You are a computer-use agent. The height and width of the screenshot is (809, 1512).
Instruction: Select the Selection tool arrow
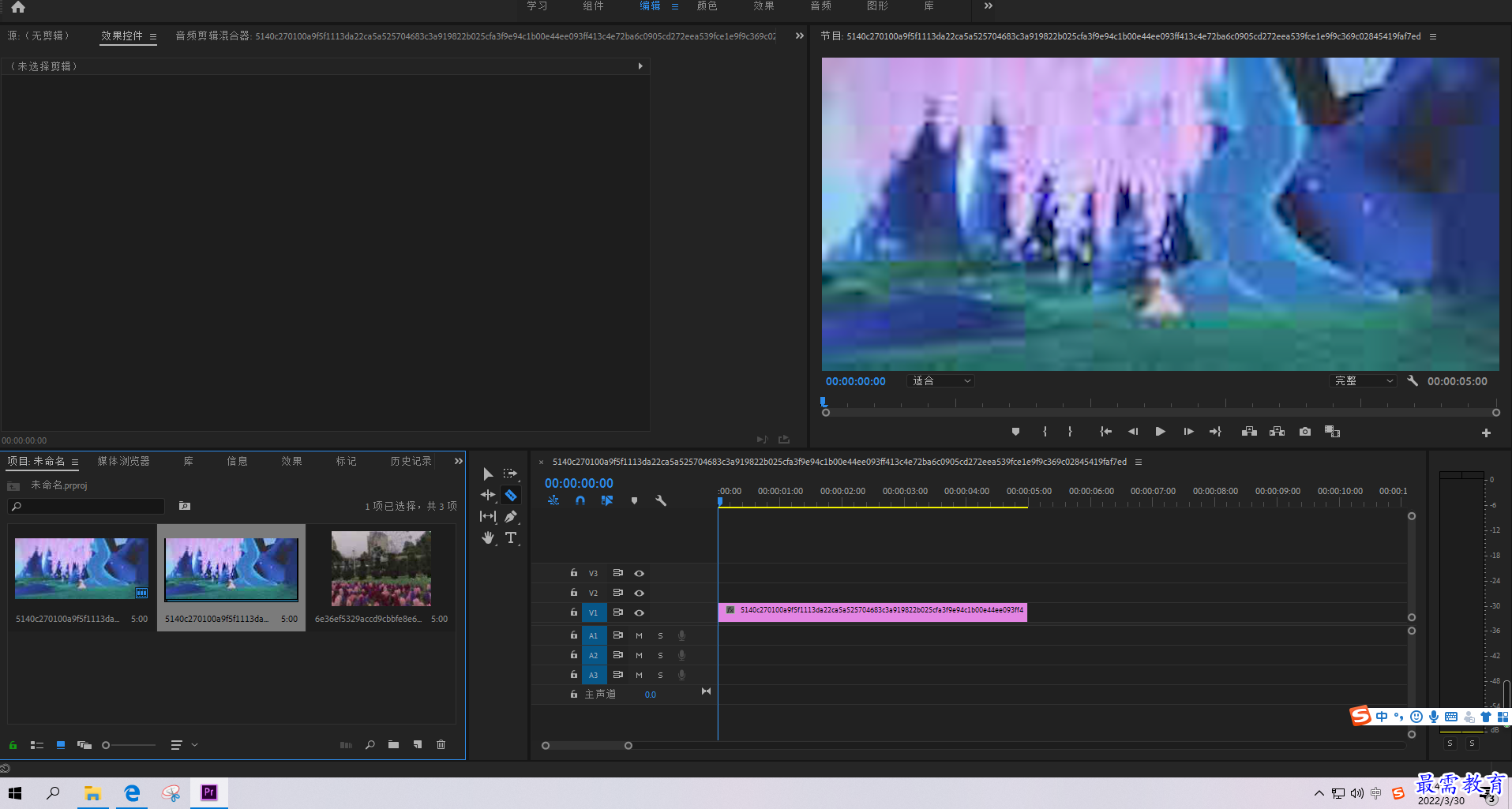click(x=488, y=474)
